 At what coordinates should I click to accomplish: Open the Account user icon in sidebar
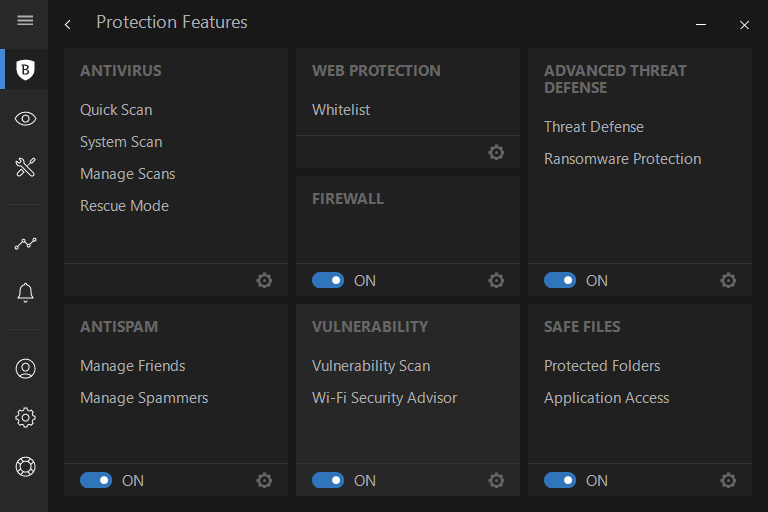point(26,368)
